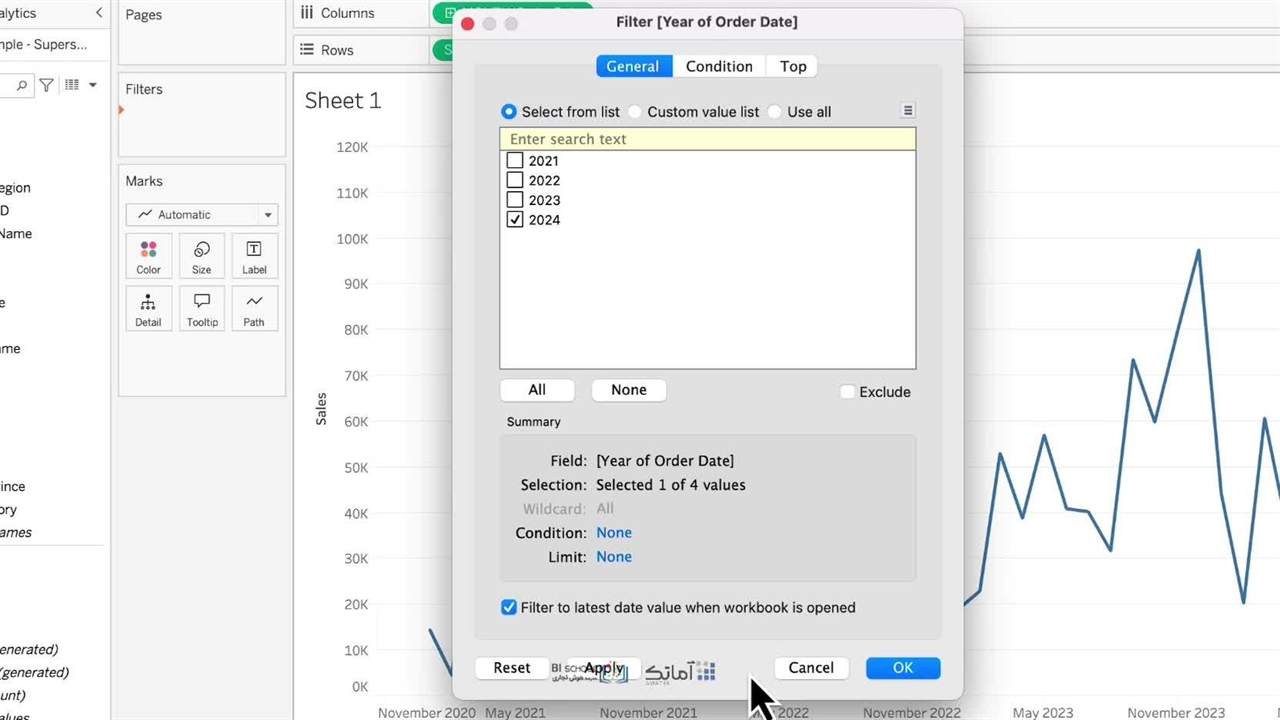Click the Enter search text field

[707, 139]
